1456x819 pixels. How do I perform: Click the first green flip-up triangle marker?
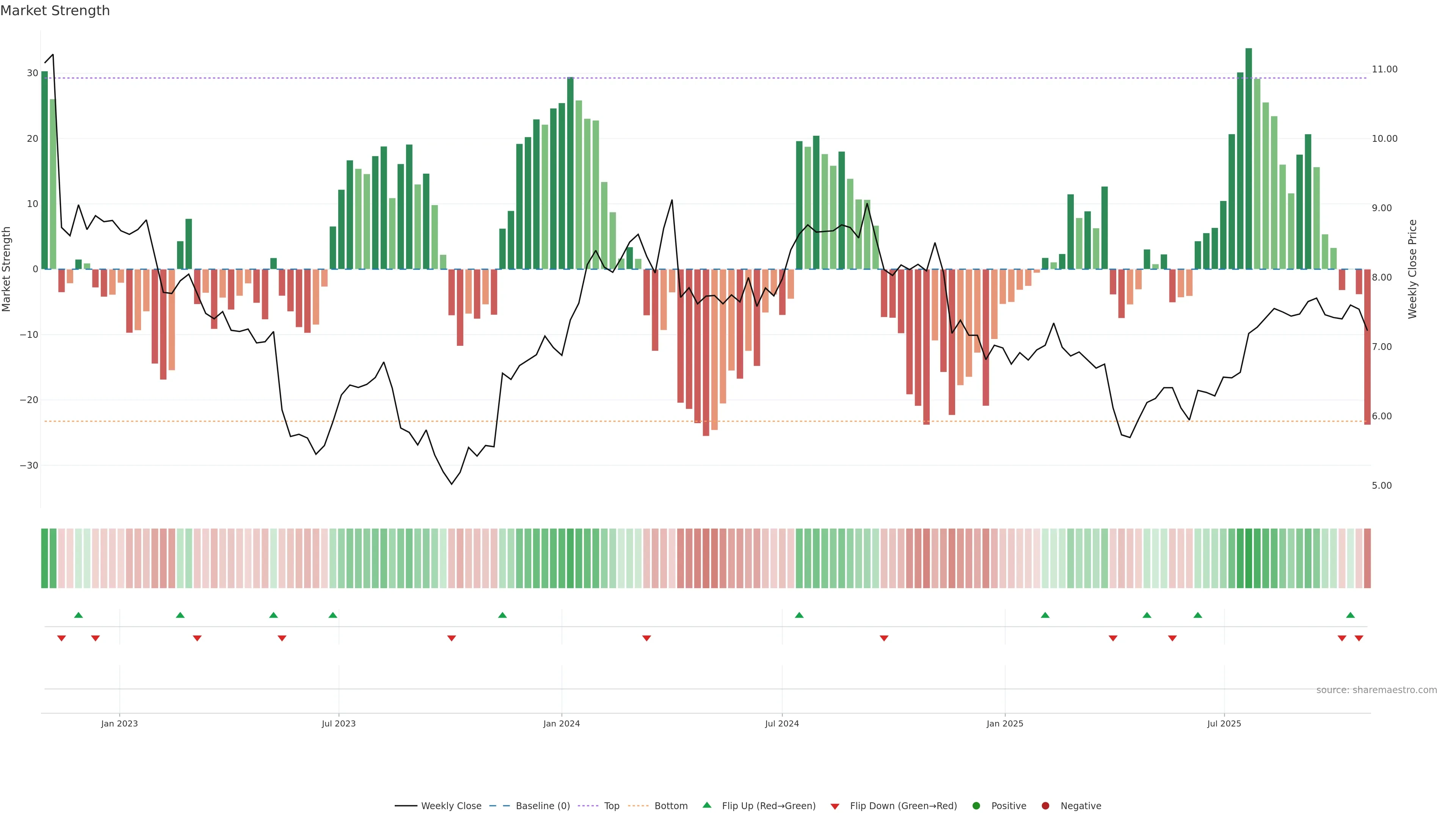click(x=78, y=615)
